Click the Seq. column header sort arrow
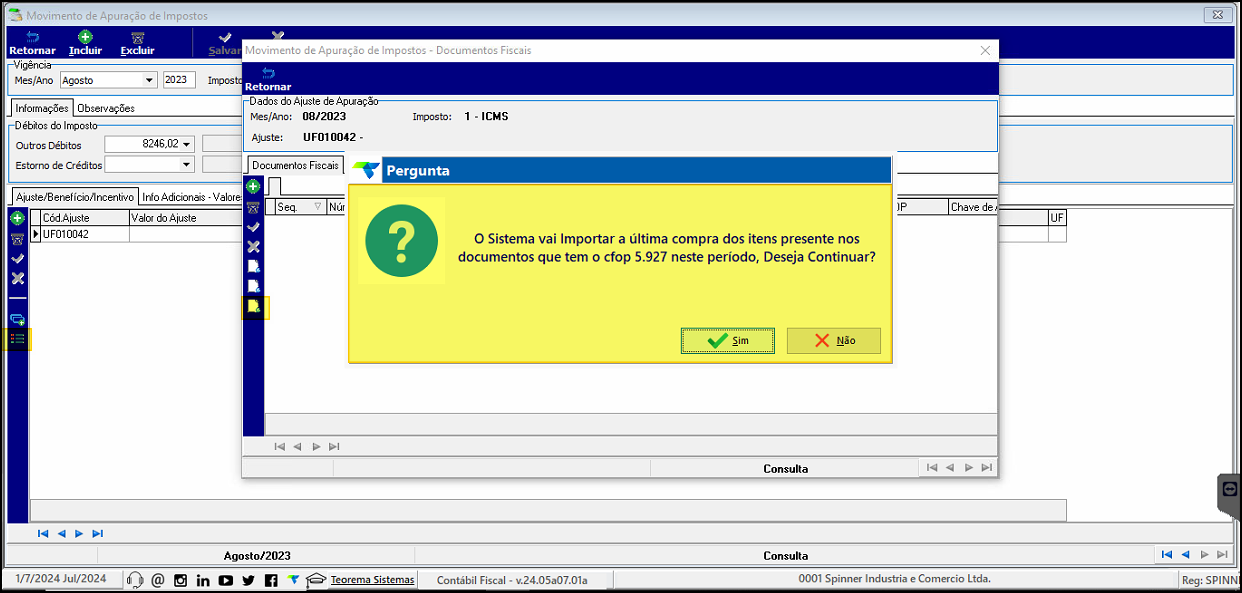This screenshot has height=593, width=1242. 318,207
